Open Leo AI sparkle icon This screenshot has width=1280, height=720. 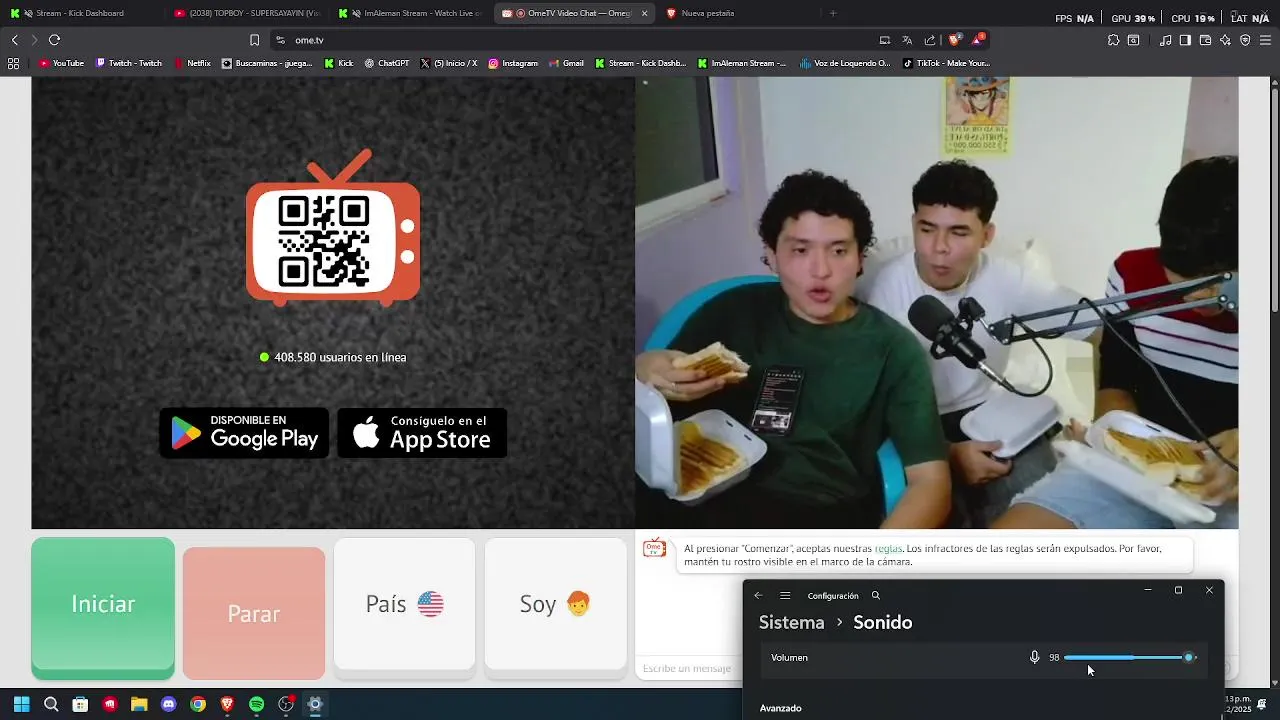click(1225, 40)
